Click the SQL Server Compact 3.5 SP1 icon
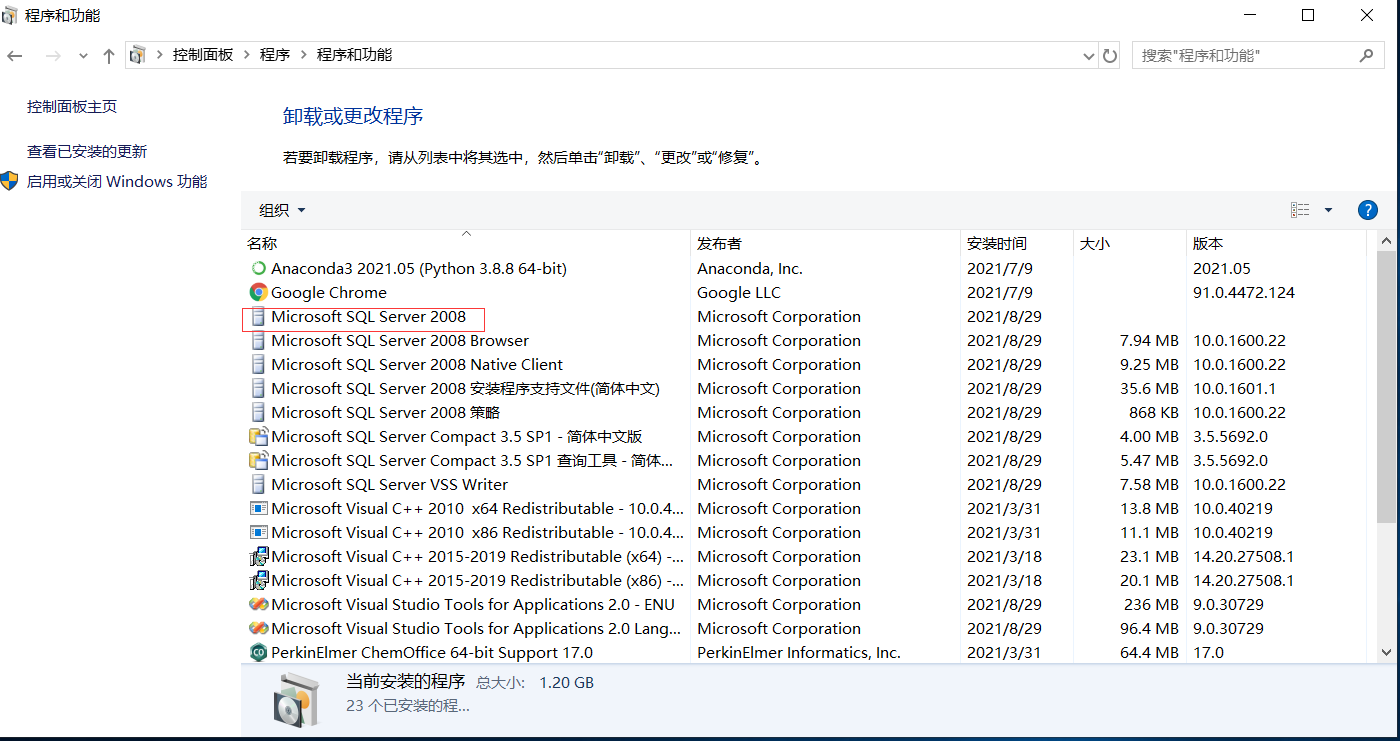 pos(258,436)
